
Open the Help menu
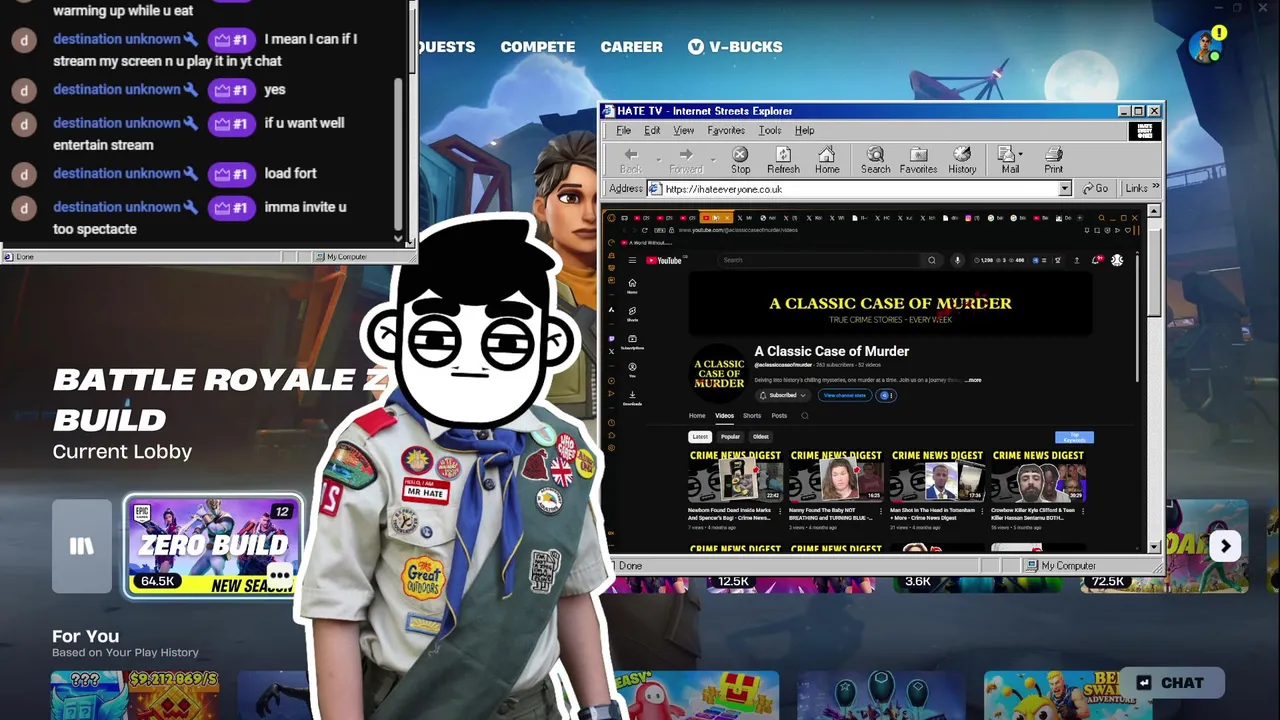tap(804, 130)
